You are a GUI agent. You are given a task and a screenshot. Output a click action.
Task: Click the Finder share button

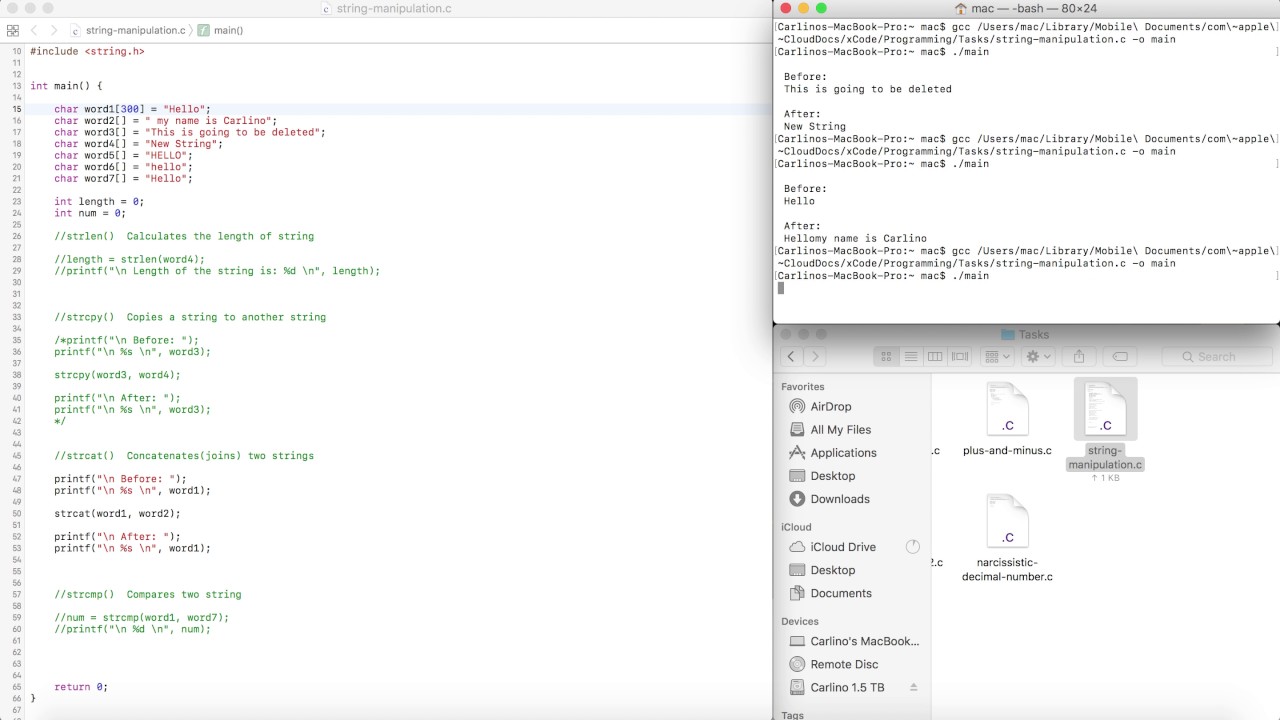pos(1079,356)
